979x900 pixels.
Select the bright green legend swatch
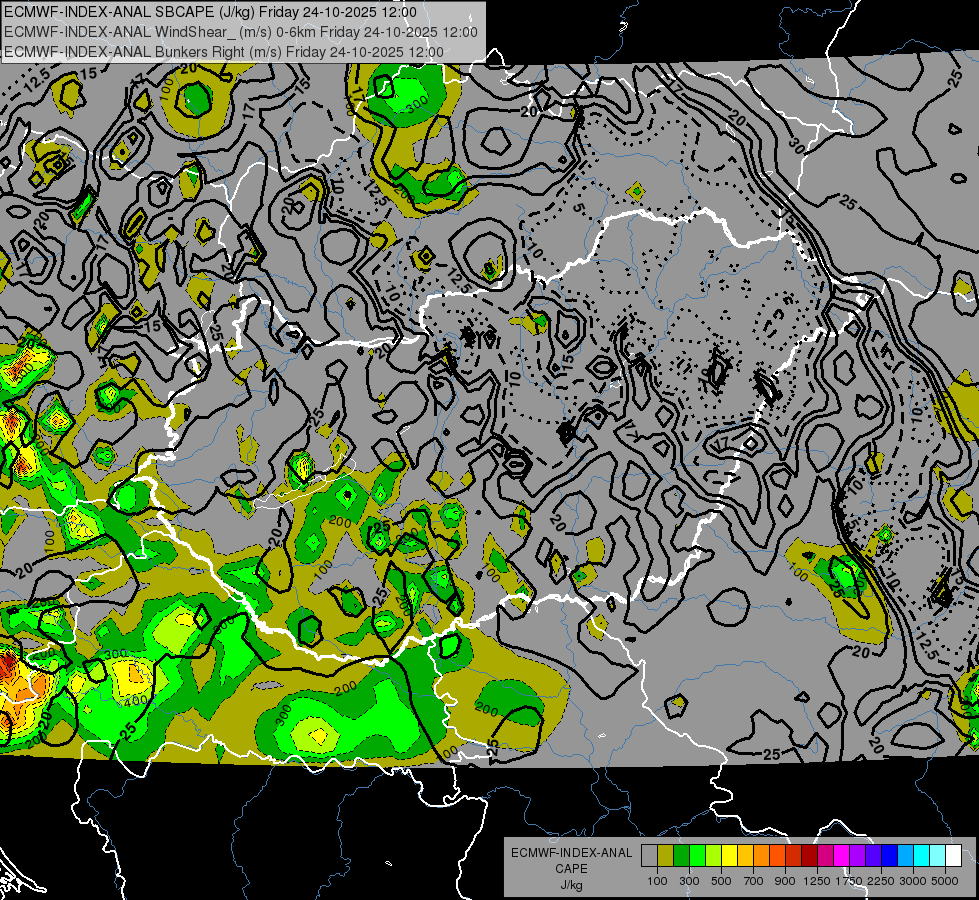click(697, 855)
